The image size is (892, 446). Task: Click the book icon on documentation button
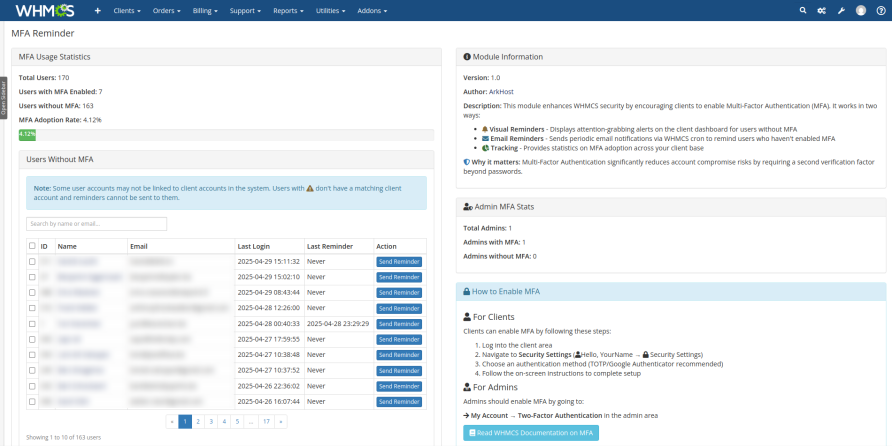(472, 433)
